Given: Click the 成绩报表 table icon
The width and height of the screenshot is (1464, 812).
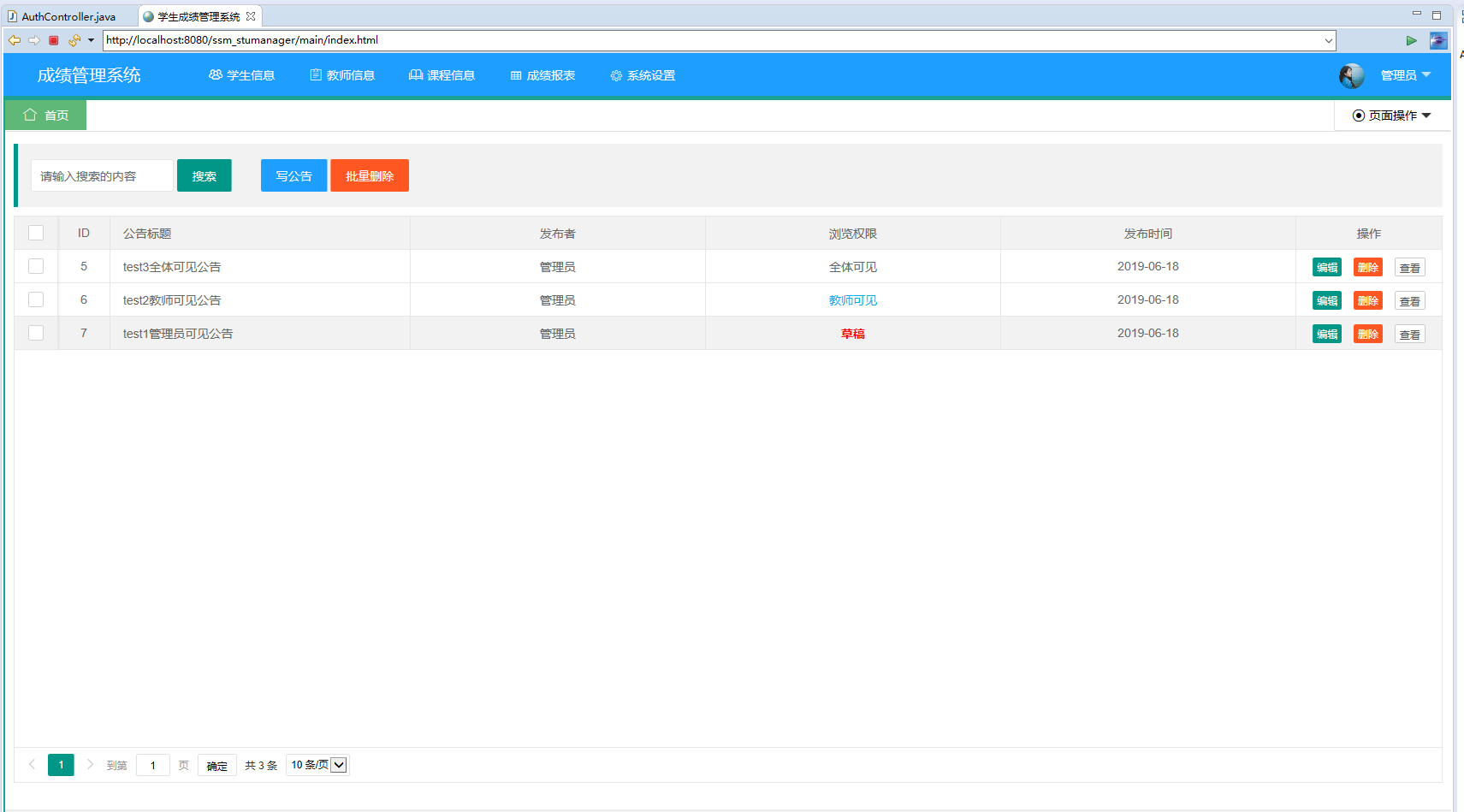Looking at the screenshot, I should pyautogui.click(x=514, y=75).
